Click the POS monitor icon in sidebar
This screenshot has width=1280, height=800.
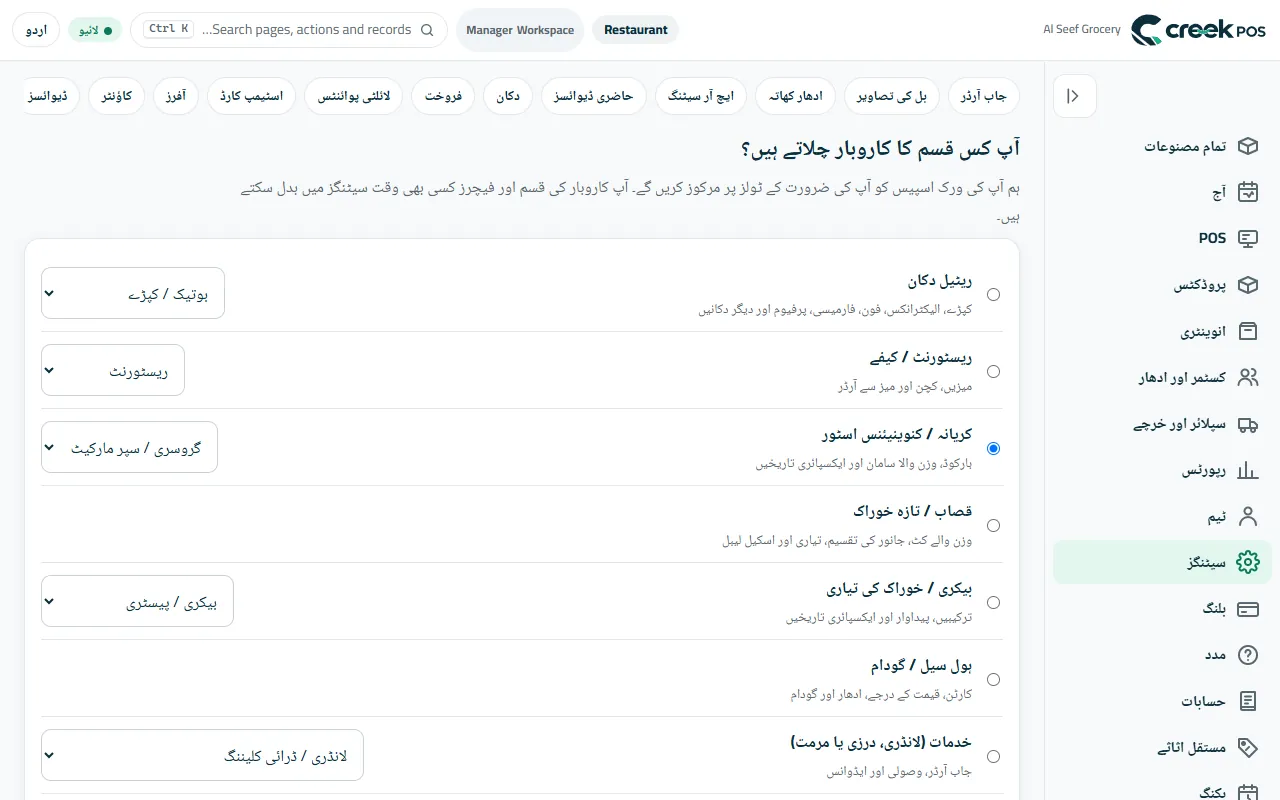pyautogui.click(x=1247, y=239)
